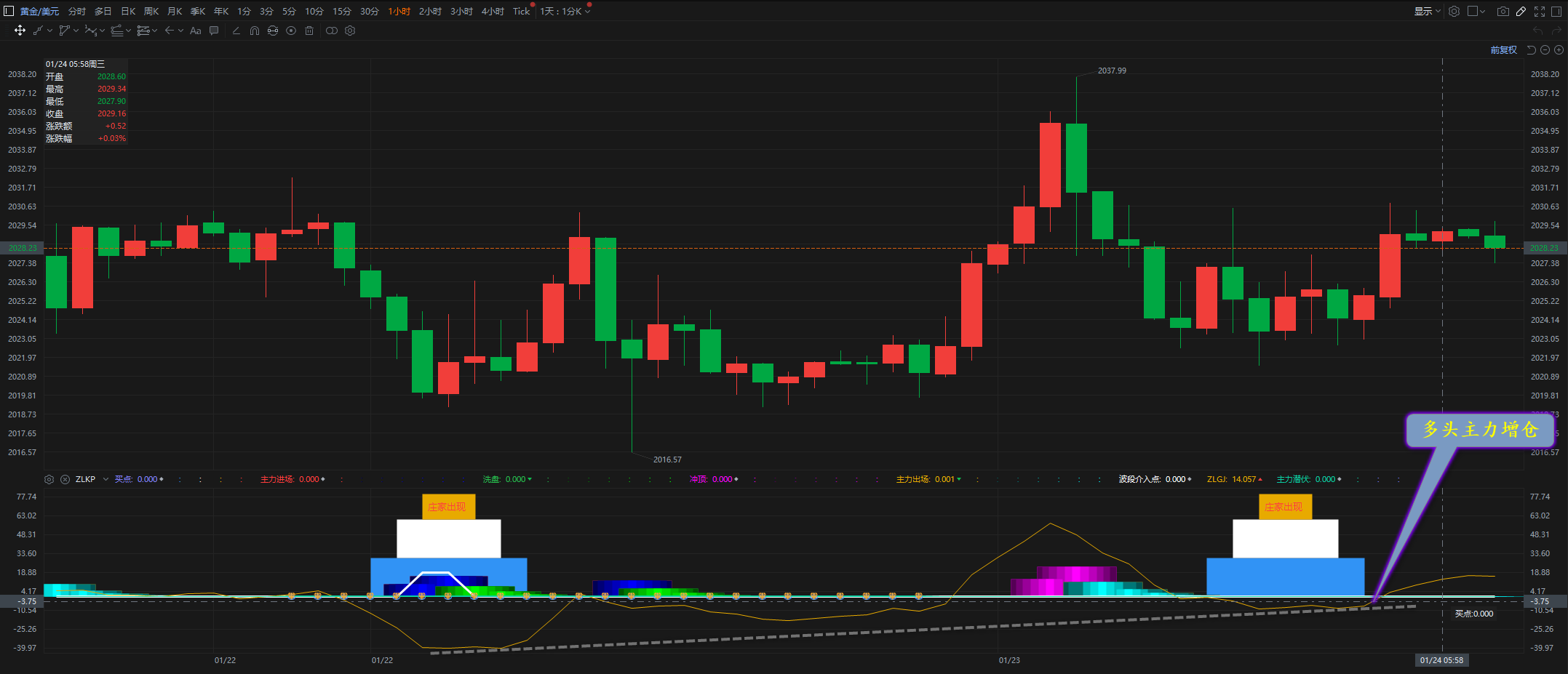
Task: Select the 4小时 timeframe
Action: [x=493, y=11]
